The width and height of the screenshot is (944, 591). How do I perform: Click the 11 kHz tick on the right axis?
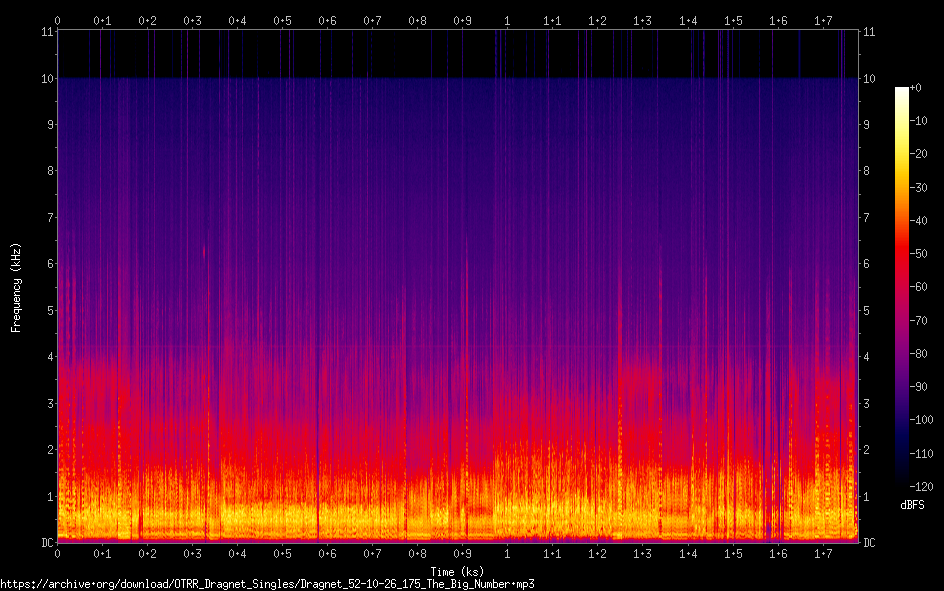point(870,32)
